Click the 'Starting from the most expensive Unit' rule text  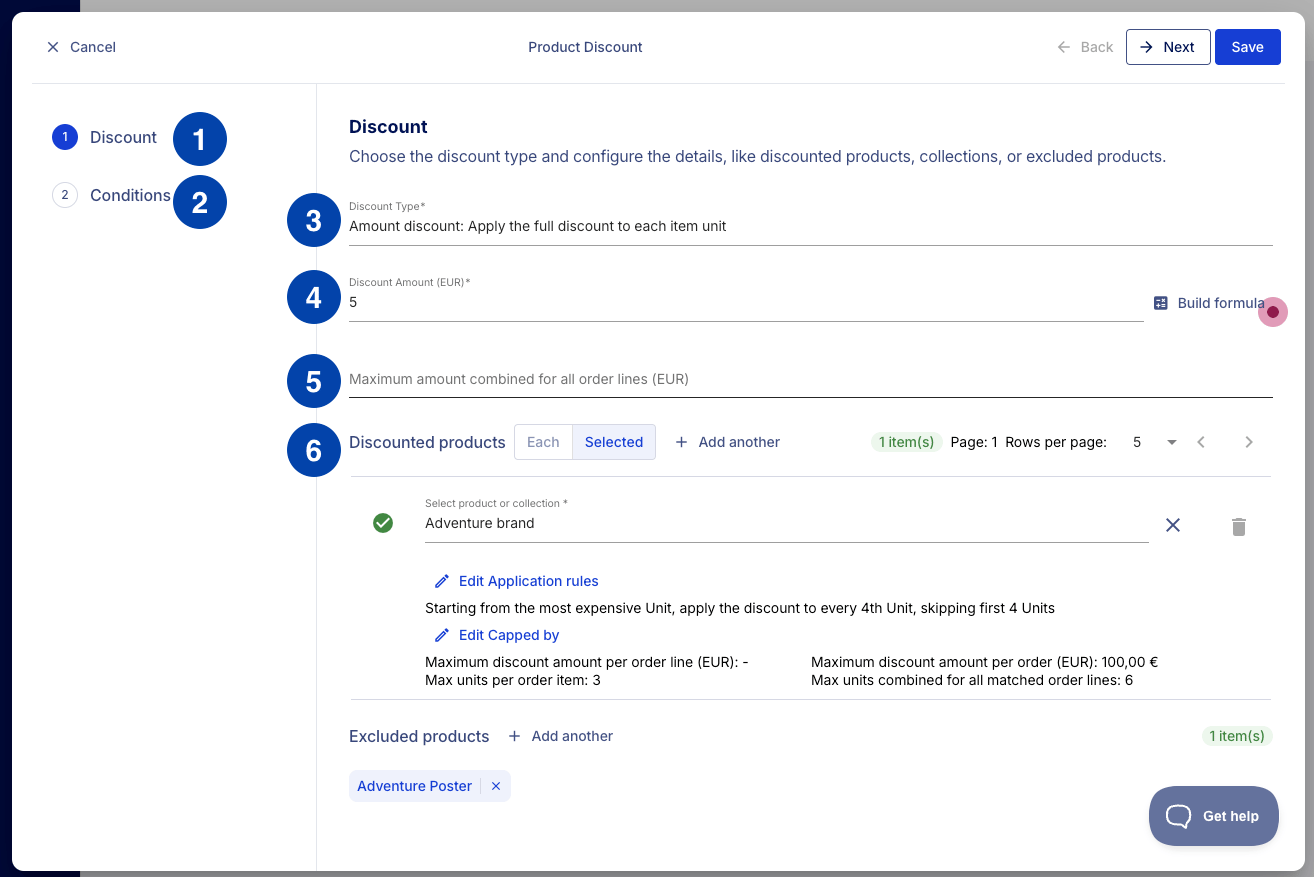tap(740, 608)
